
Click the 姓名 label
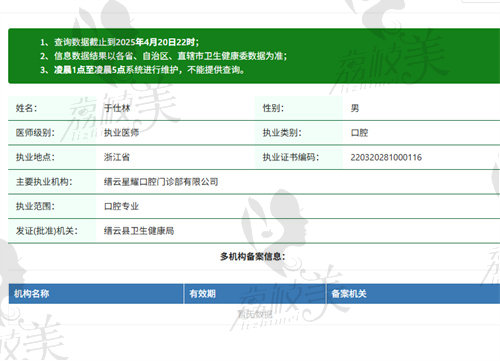pyautogui.click(x=26, y=108)
